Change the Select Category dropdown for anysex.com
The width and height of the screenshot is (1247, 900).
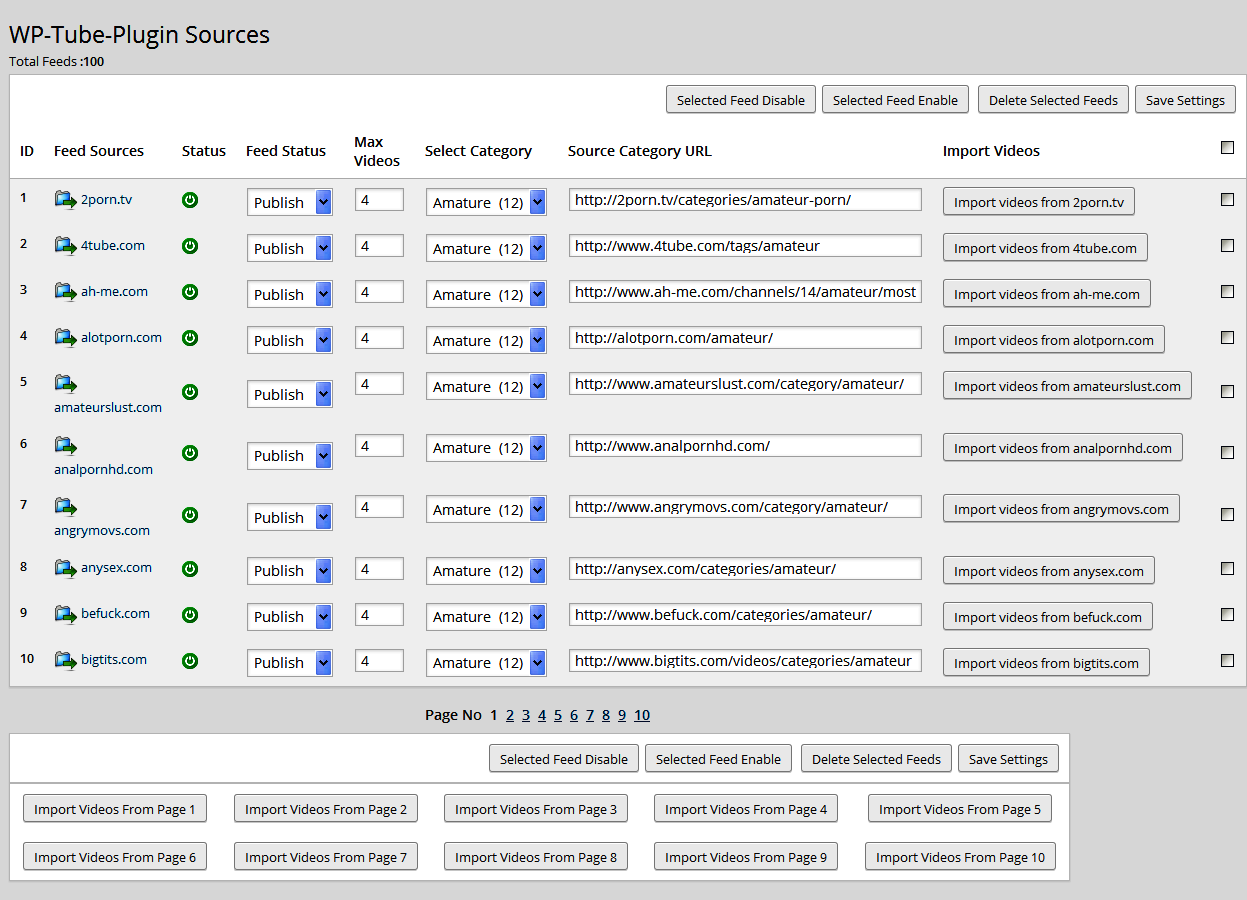[486, 570]
